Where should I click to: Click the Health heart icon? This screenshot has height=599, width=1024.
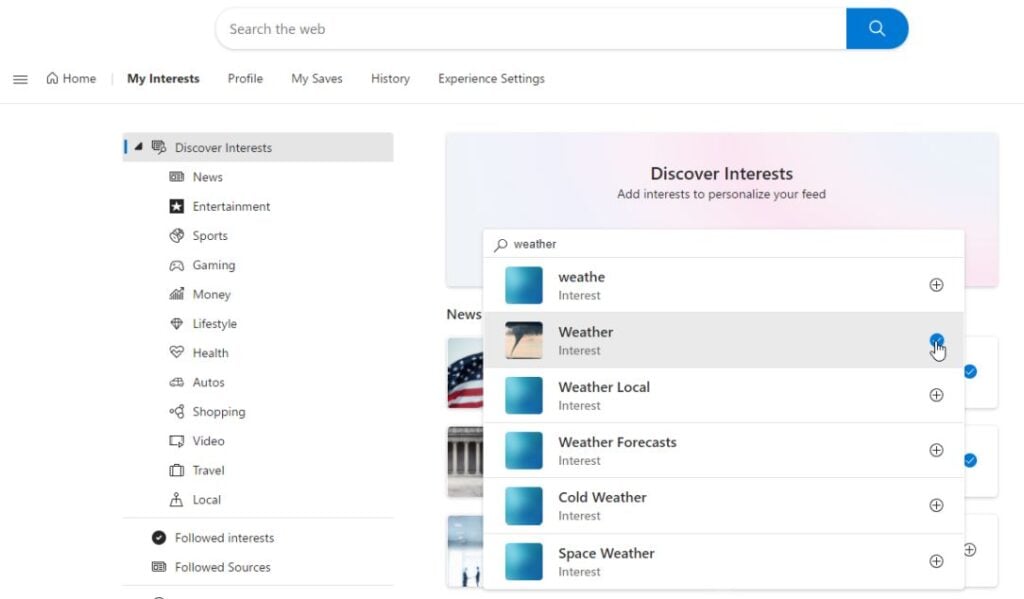click(176, 353)
